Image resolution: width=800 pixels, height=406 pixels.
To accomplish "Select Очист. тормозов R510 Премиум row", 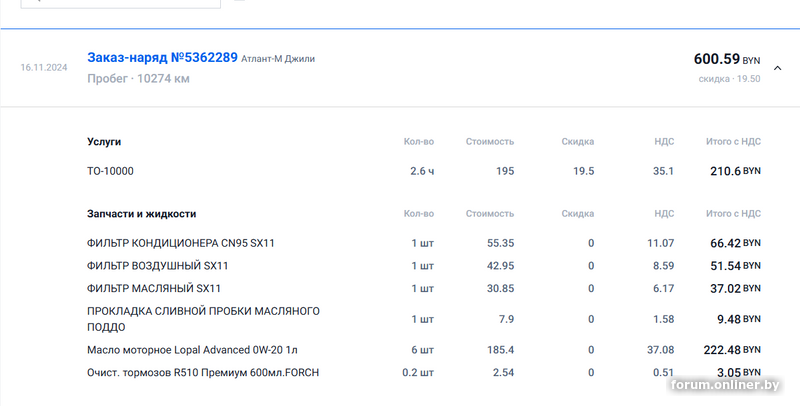I will 203,373.
